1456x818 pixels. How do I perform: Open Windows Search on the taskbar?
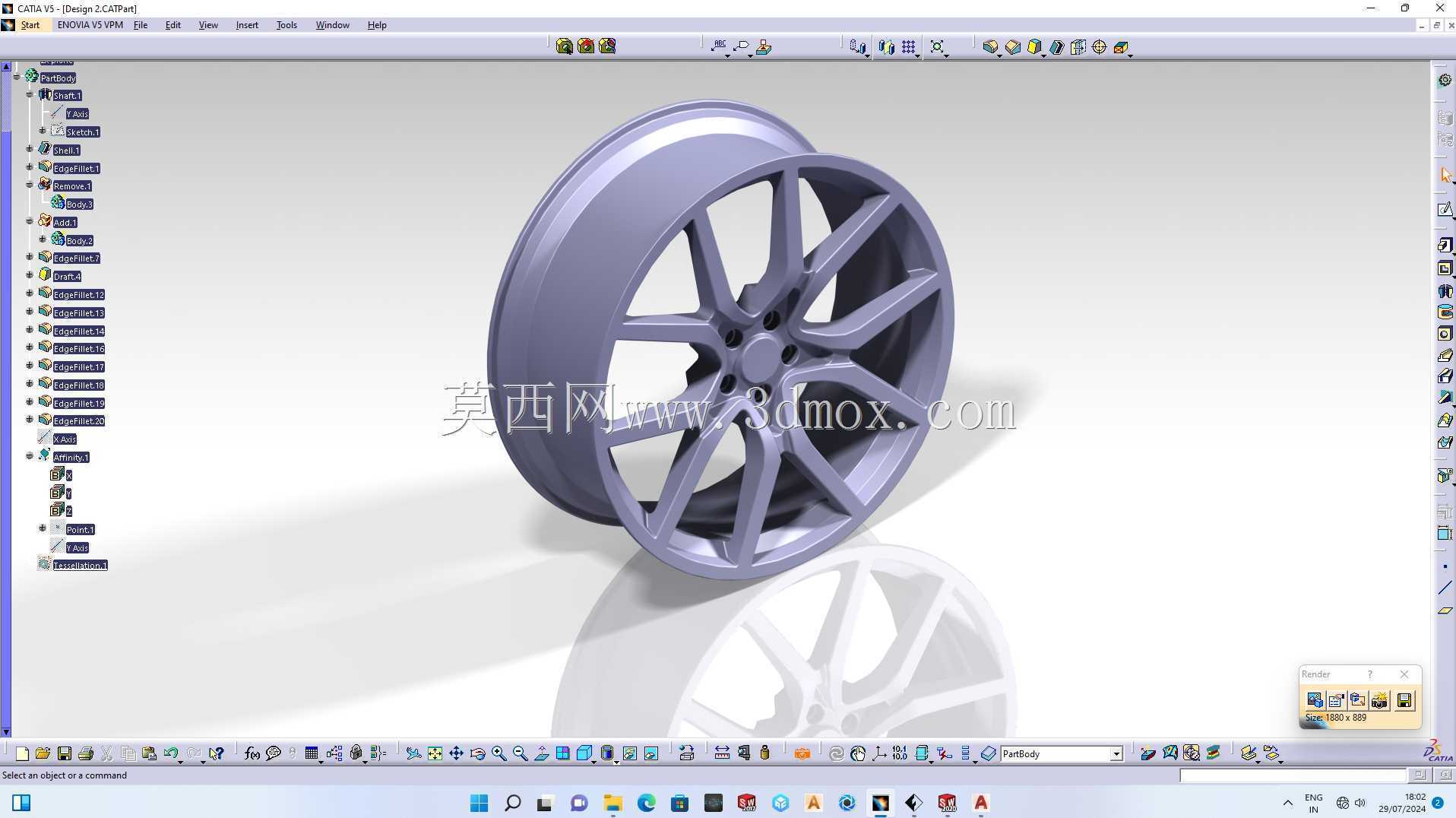pos(513,803)
